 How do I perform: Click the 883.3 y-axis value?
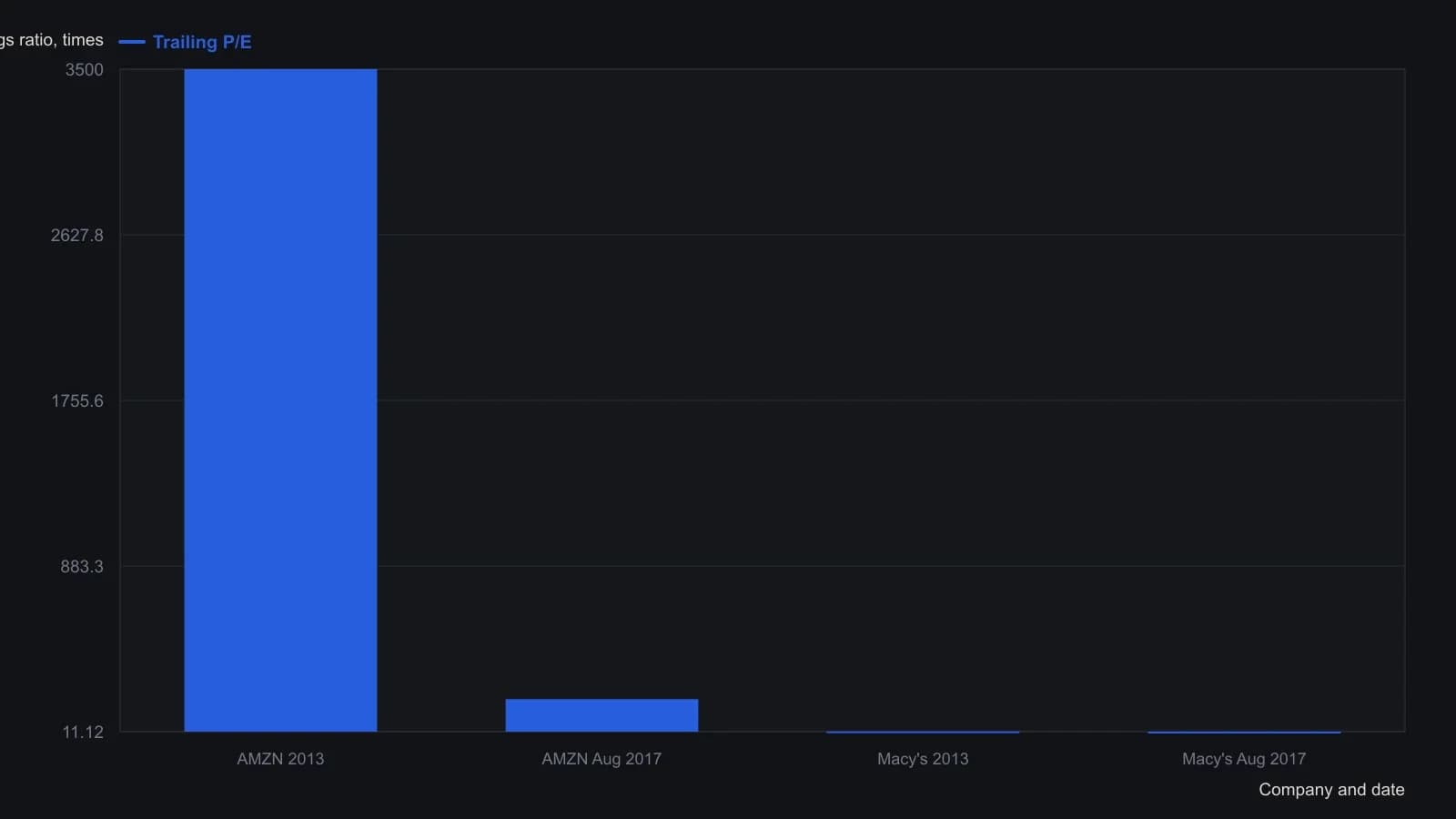coord(82,567)
